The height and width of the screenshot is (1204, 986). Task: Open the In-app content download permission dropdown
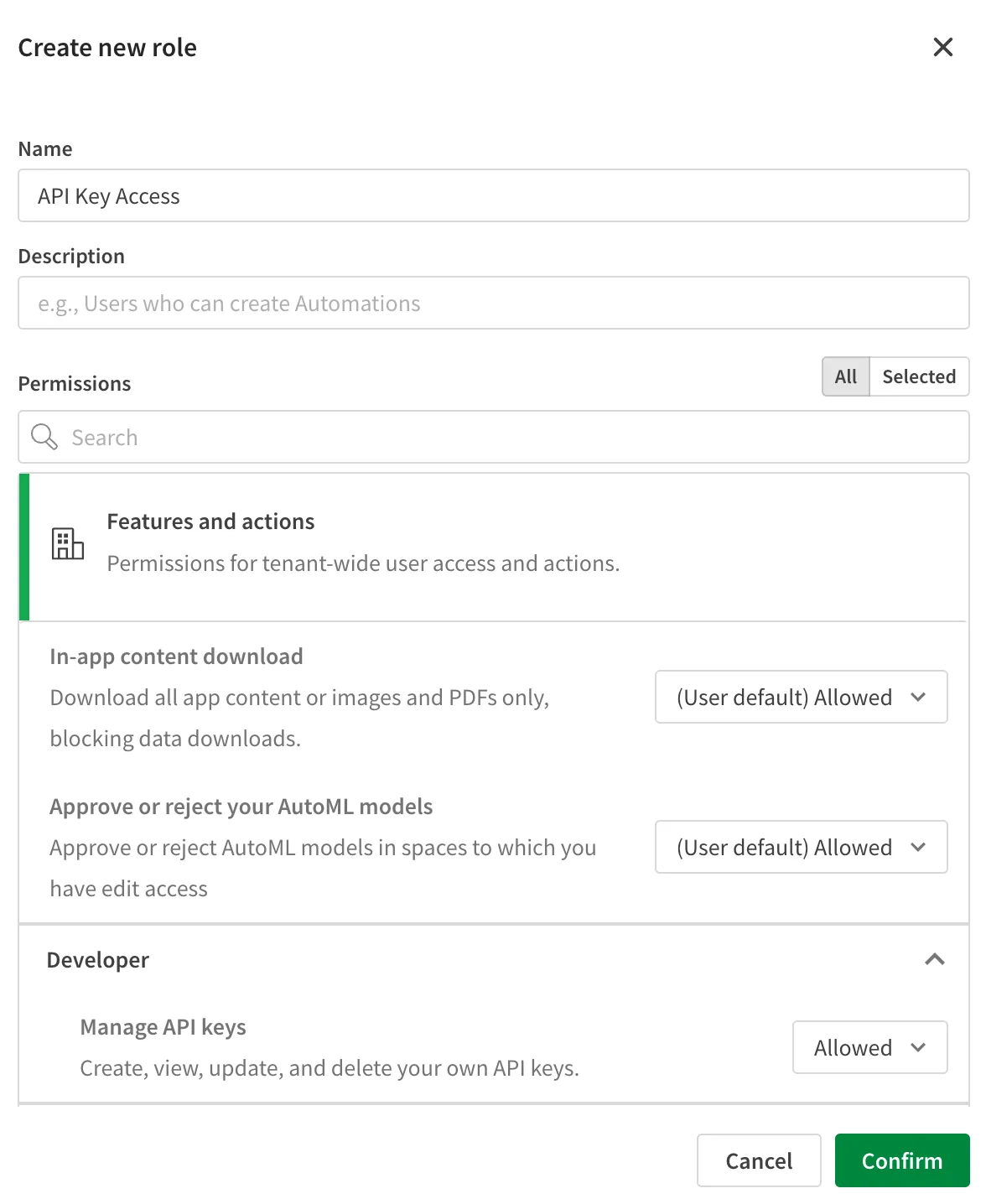[800, 697]
